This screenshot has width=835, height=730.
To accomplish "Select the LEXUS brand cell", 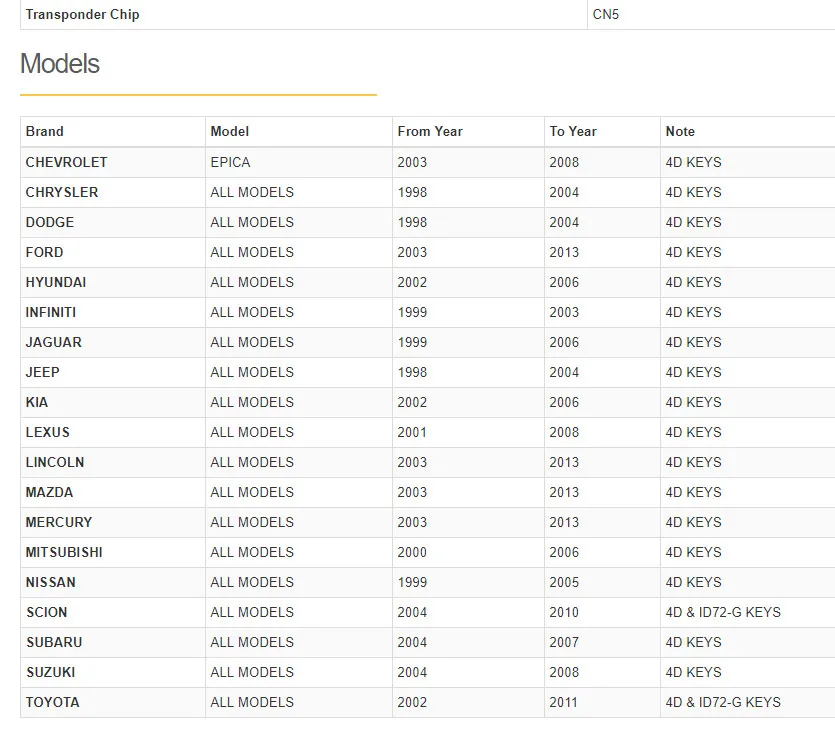I will [x=48, y=432].
